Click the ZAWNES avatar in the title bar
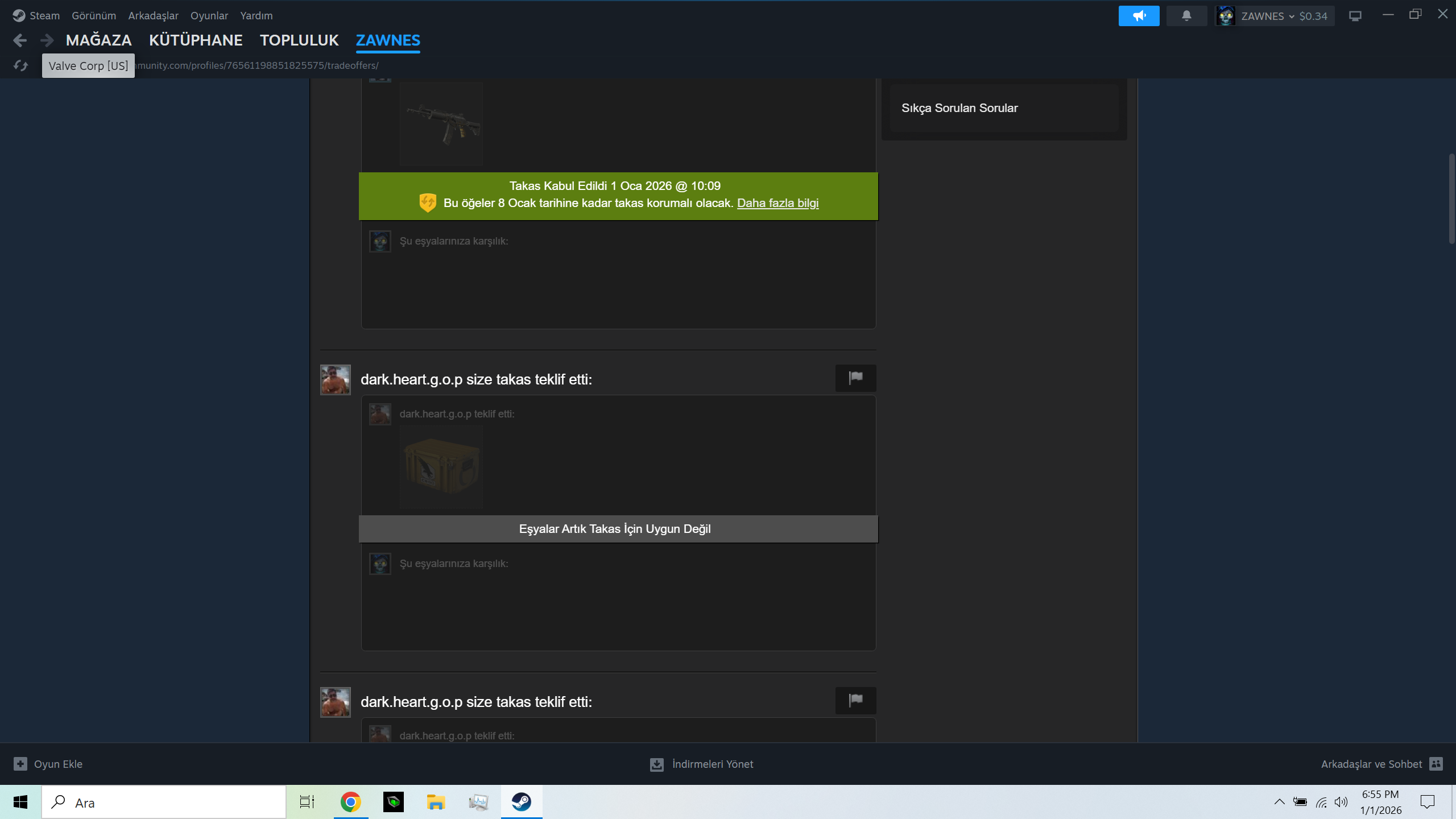This screenshot has width=1456, height=819. [1226, 16]
